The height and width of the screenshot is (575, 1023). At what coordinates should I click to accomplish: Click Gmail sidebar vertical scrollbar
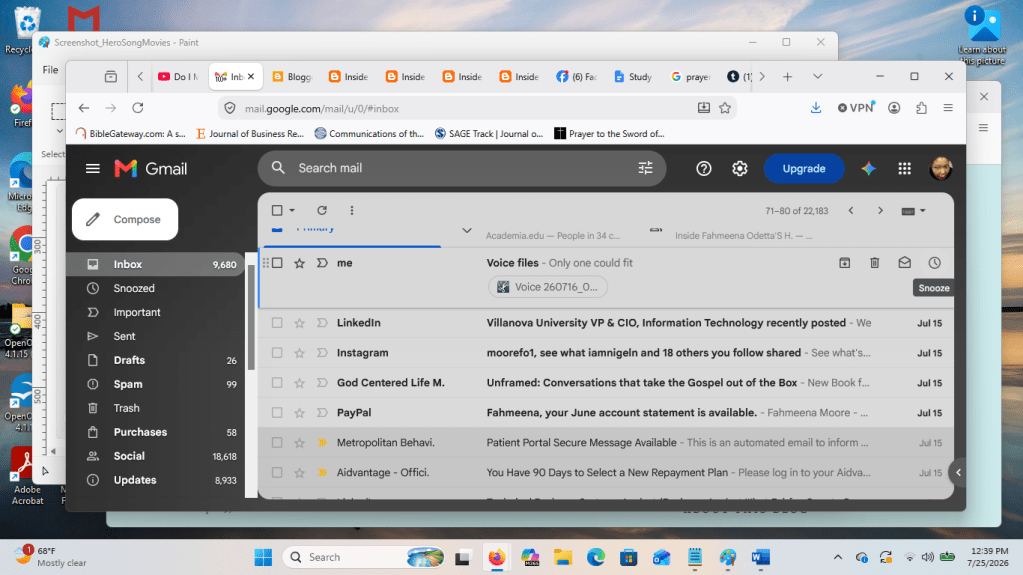[251, 317]
